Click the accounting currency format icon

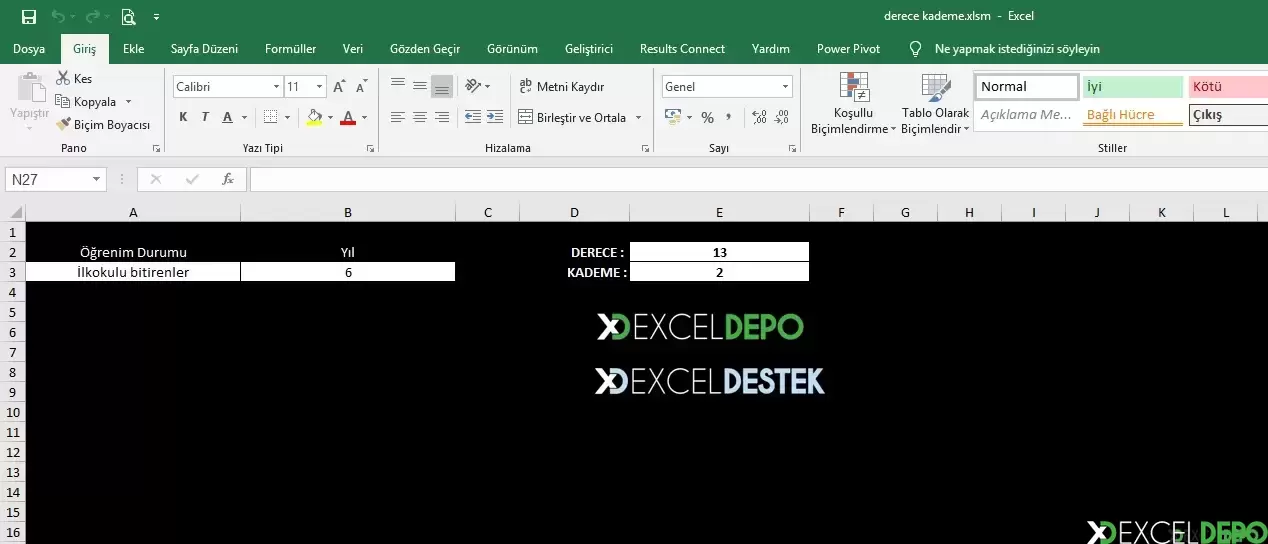point(672,117)
